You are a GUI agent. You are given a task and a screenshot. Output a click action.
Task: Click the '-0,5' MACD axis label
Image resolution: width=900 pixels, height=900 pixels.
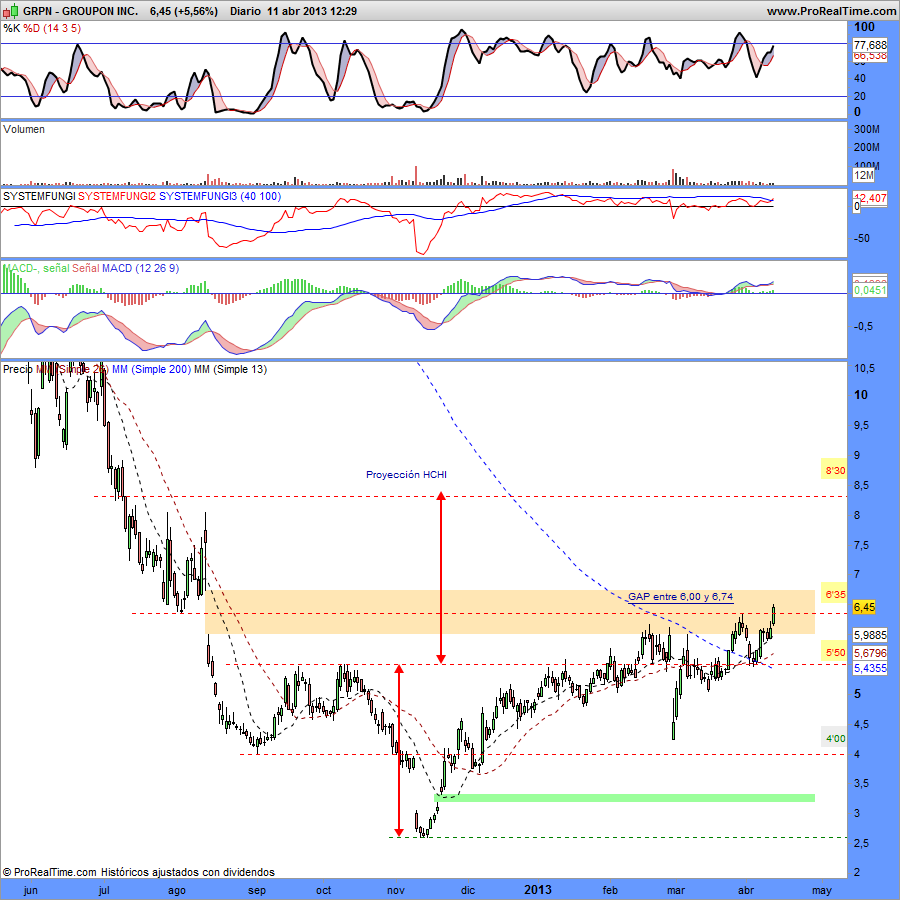(863, 326)
